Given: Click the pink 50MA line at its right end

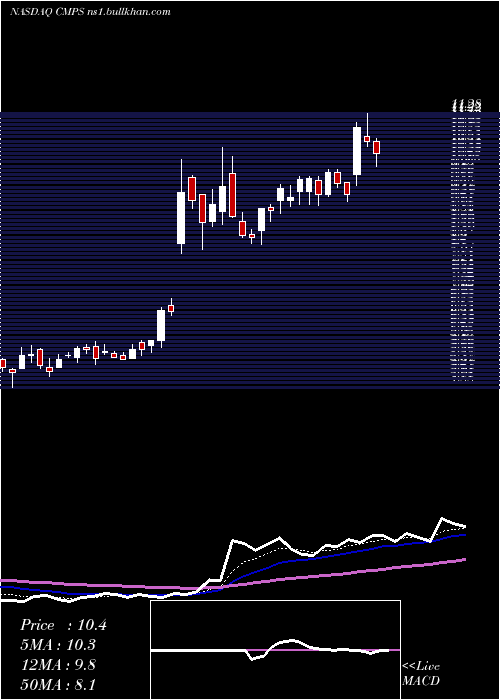Looking at the screenshot, I should [x=463, y=560].
